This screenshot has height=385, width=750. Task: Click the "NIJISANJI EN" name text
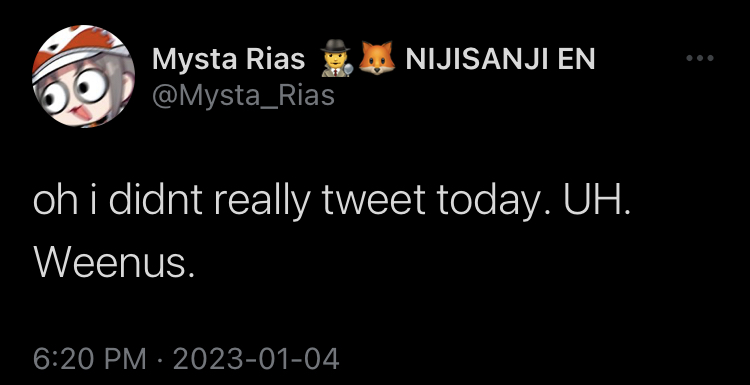[x=500, y=59]
